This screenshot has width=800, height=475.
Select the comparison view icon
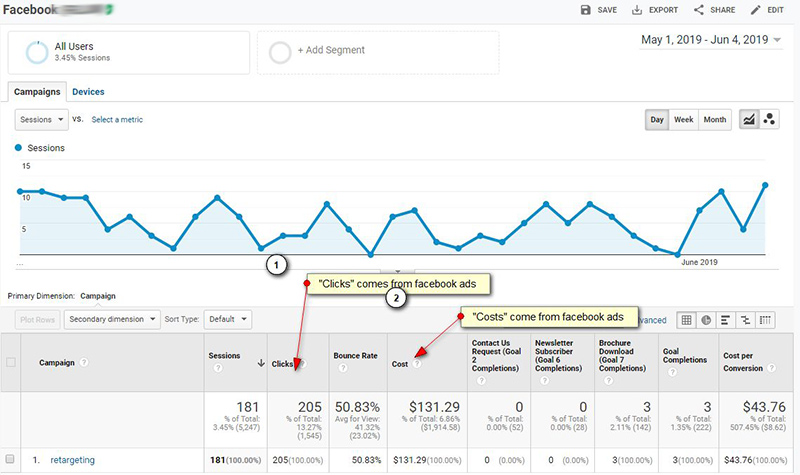coord(746,320)
